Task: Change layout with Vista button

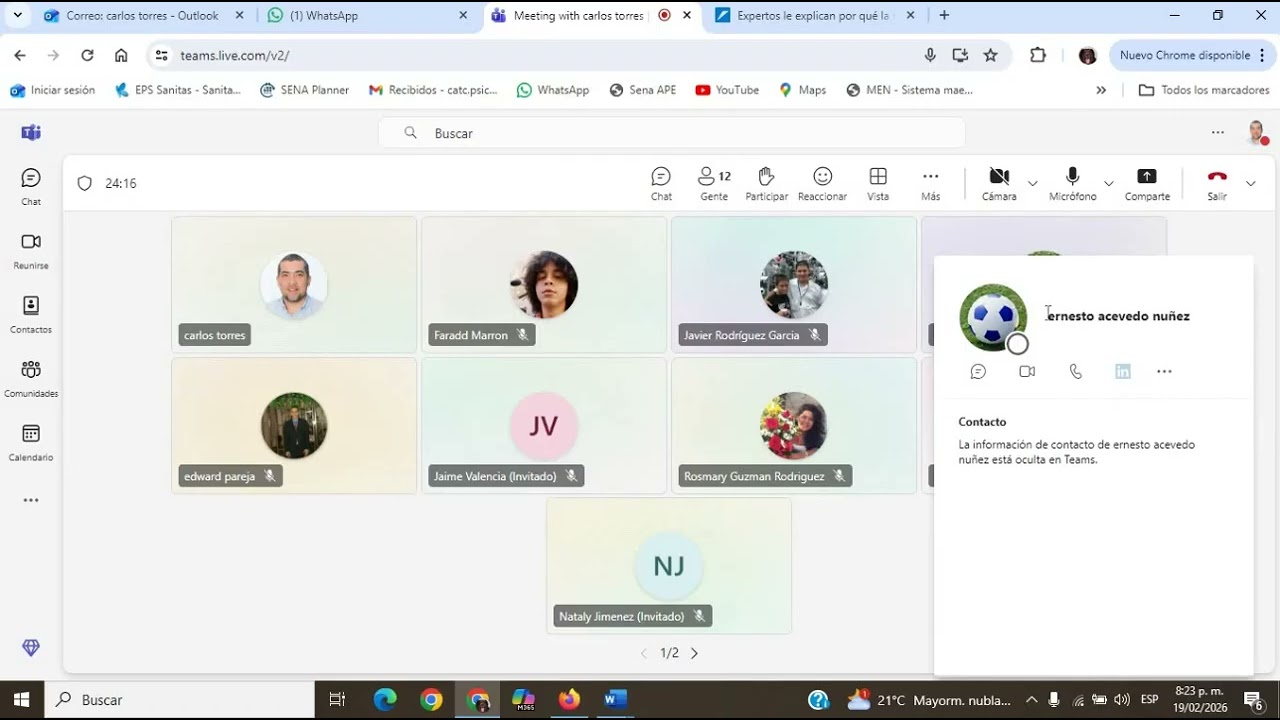Action: coord(878,184)
